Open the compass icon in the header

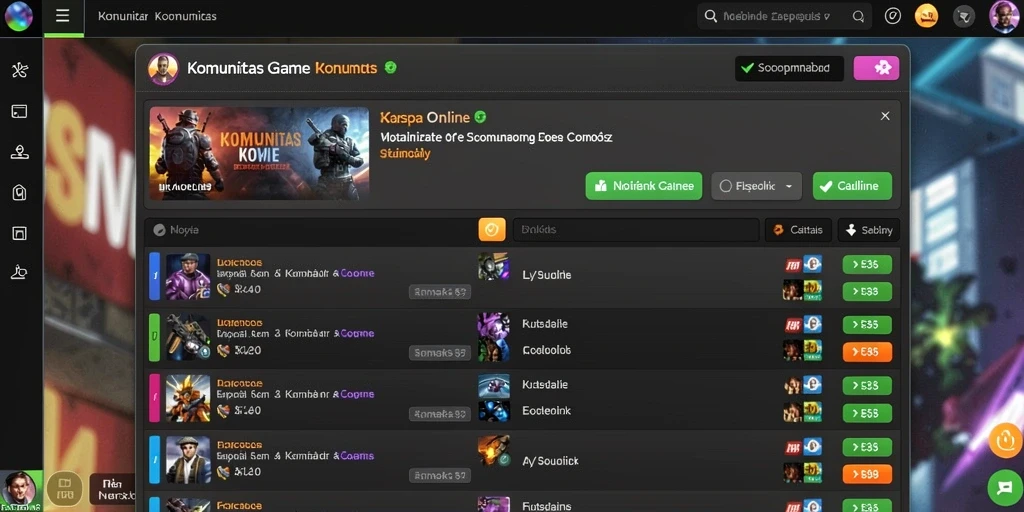[x=893, y=16]
